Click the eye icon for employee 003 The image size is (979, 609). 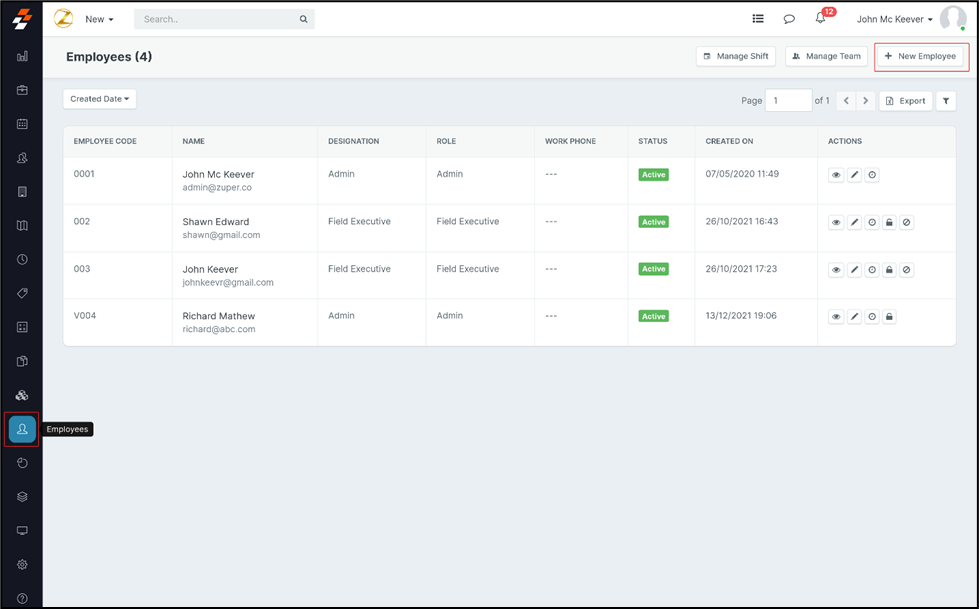click(836, 270)
